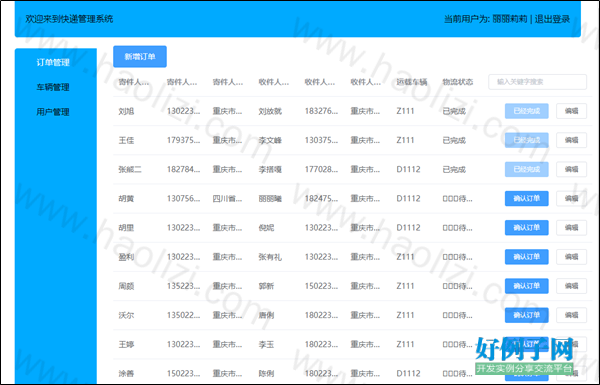Click recipient name 丽丽曦

click(270, 199)
